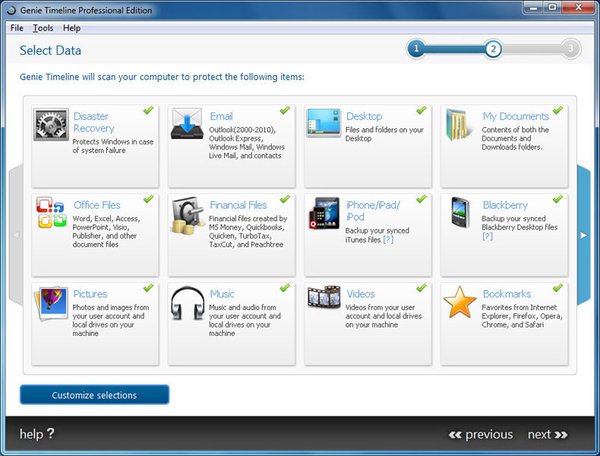Open the iTunes files [?] help link
The width and height of the screenshot is (600, 456).
click(388, 240)
